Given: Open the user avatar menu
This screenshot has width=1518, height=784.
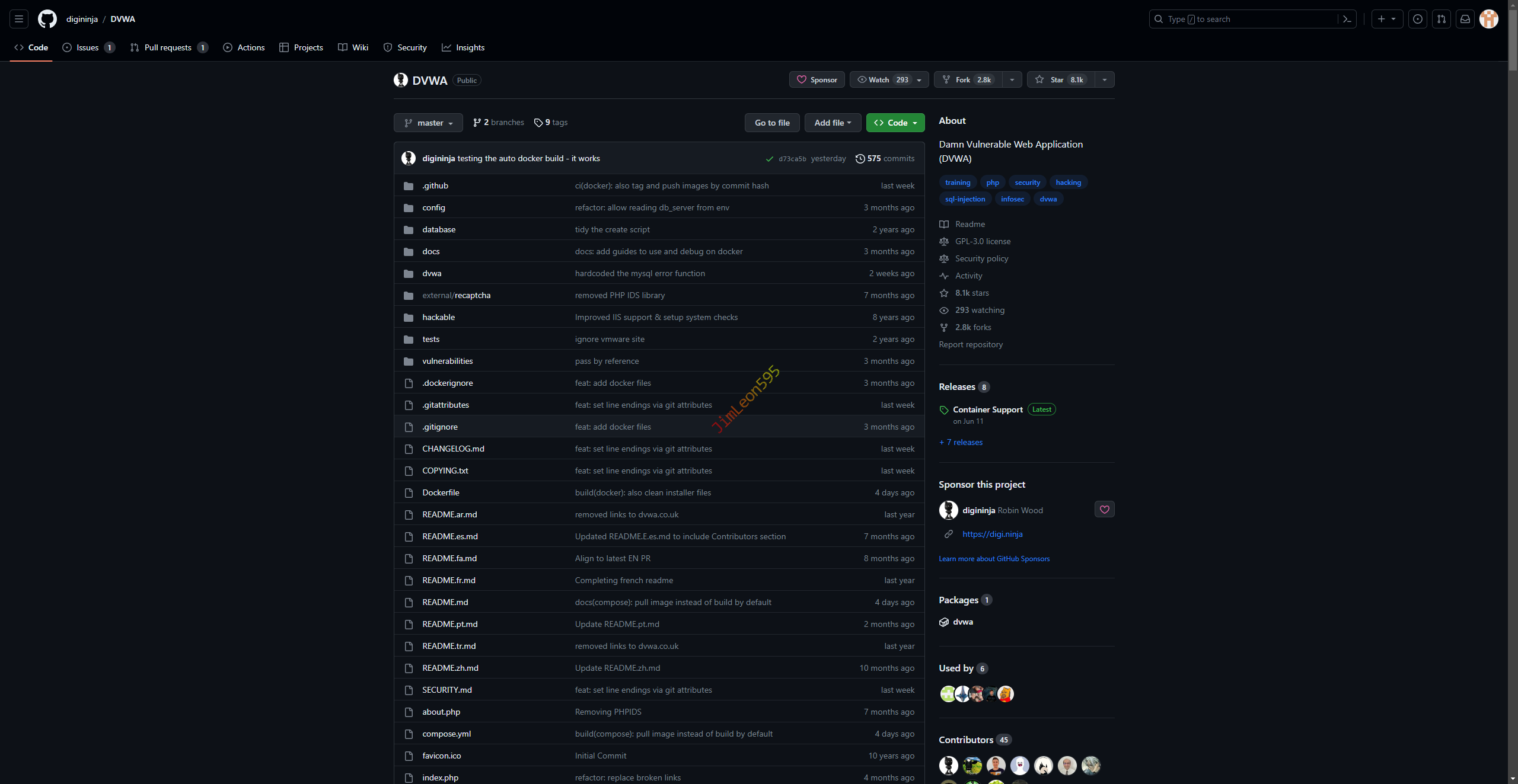Looking at the screenshot, I should pos(1489,19).
